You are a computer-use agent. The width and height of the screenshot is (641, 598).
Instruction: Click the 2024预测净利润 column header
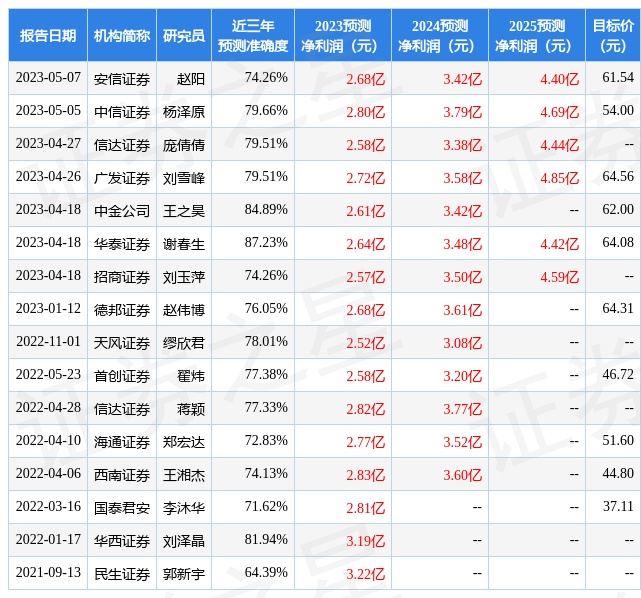[440, 36]
